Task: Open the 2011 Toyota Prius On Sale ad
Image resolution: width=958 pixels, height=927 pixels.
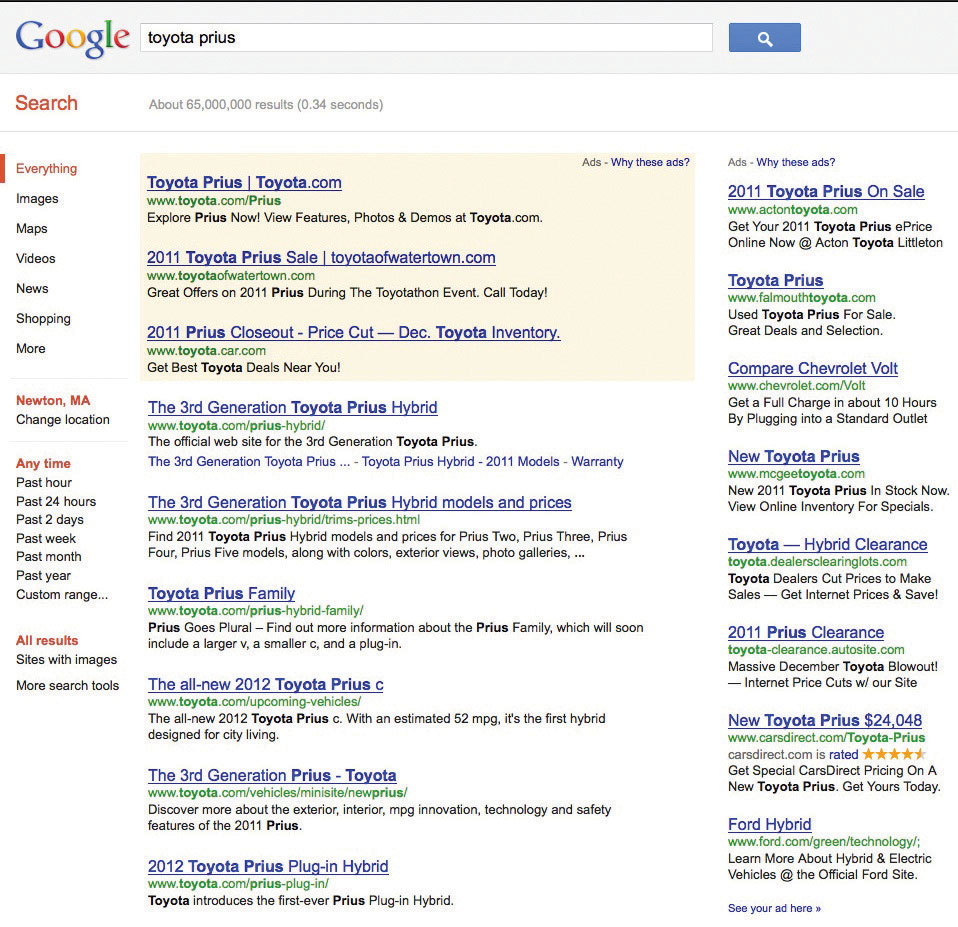Action: click(x=826, y=192)
